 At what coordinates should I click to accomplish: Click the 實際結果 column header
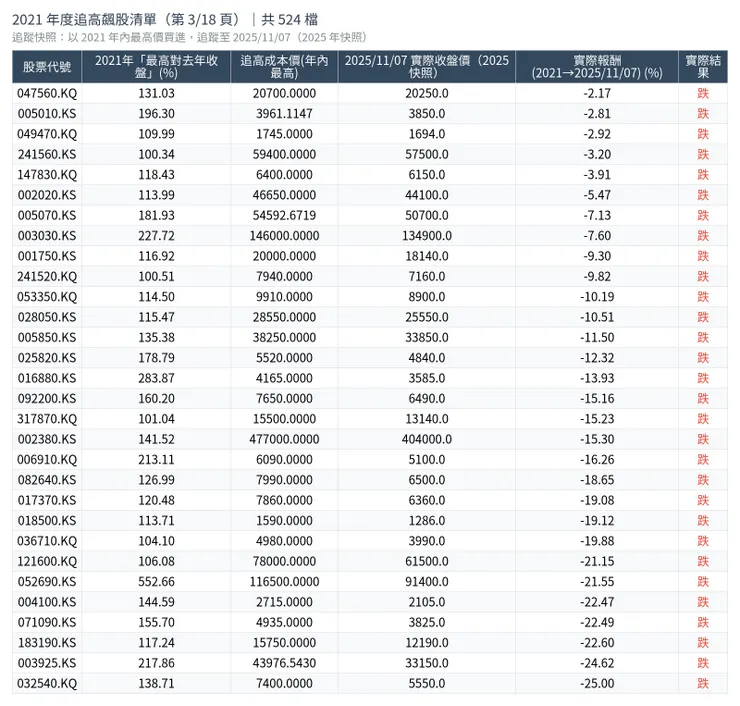(703, 67)
